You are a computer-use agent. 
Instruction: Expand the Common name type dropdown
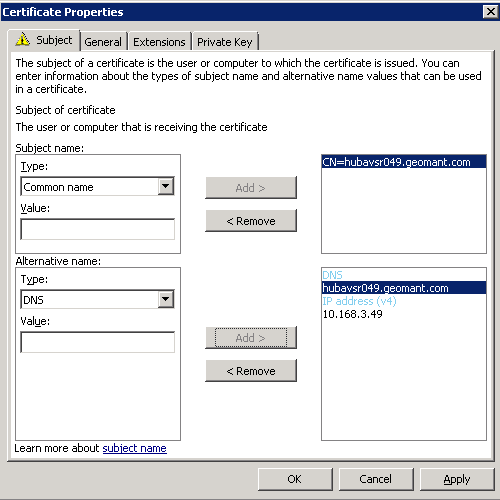166,186
